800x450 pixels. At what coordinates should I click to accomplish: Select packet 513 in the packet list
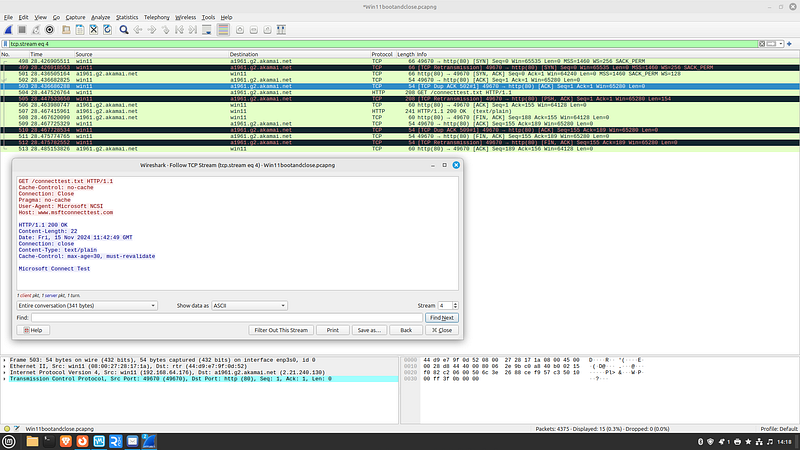click(x=400, y=149)
